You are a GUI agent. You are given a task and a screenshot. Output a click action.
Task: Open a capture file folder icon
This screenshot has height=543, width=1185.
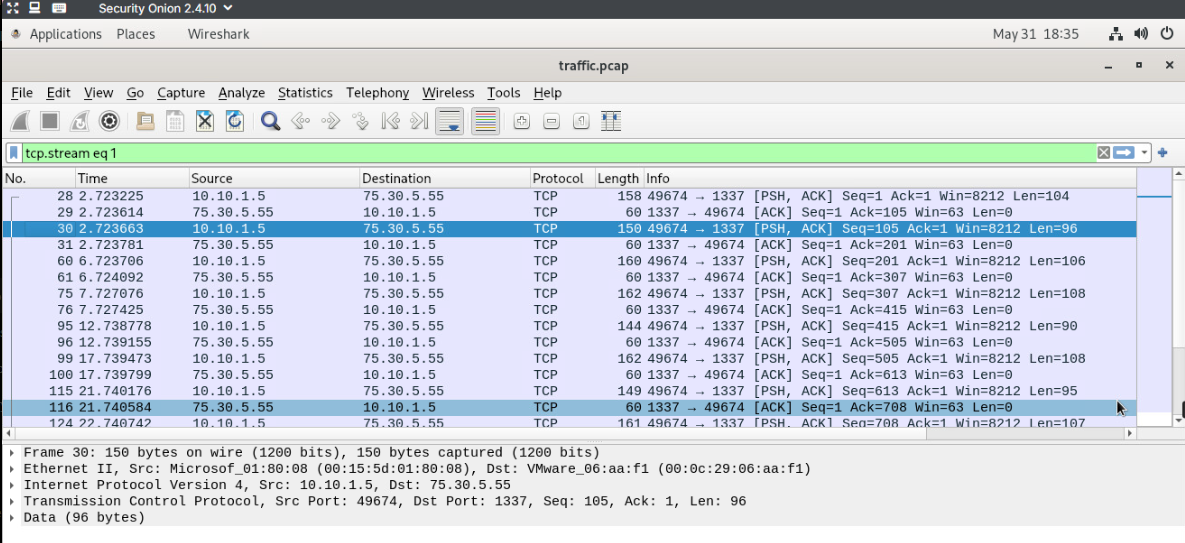coord(145,121)
